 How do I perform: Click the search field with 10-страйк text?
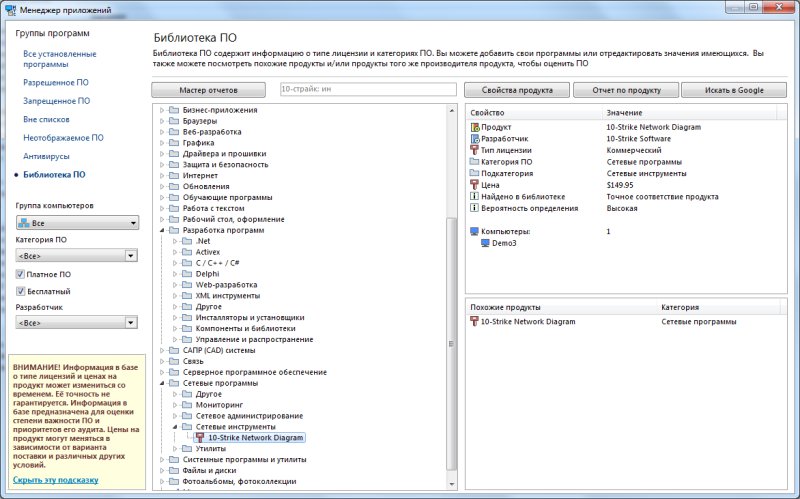368,89
